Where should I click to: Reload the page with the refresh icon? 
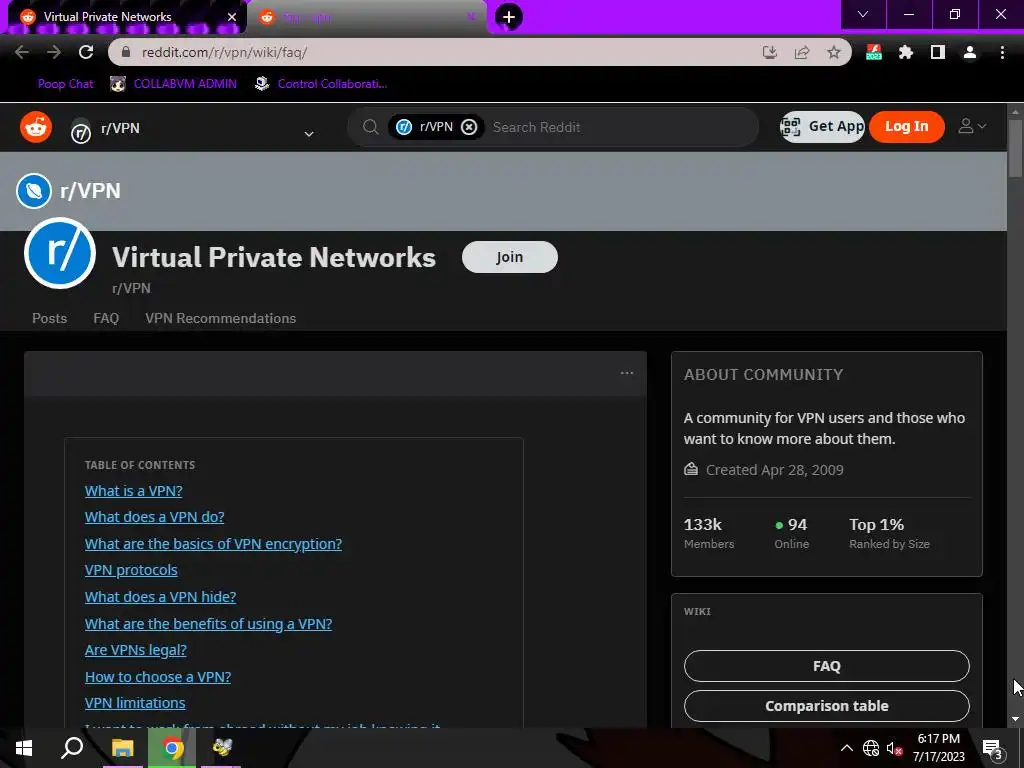pos(86,52)
